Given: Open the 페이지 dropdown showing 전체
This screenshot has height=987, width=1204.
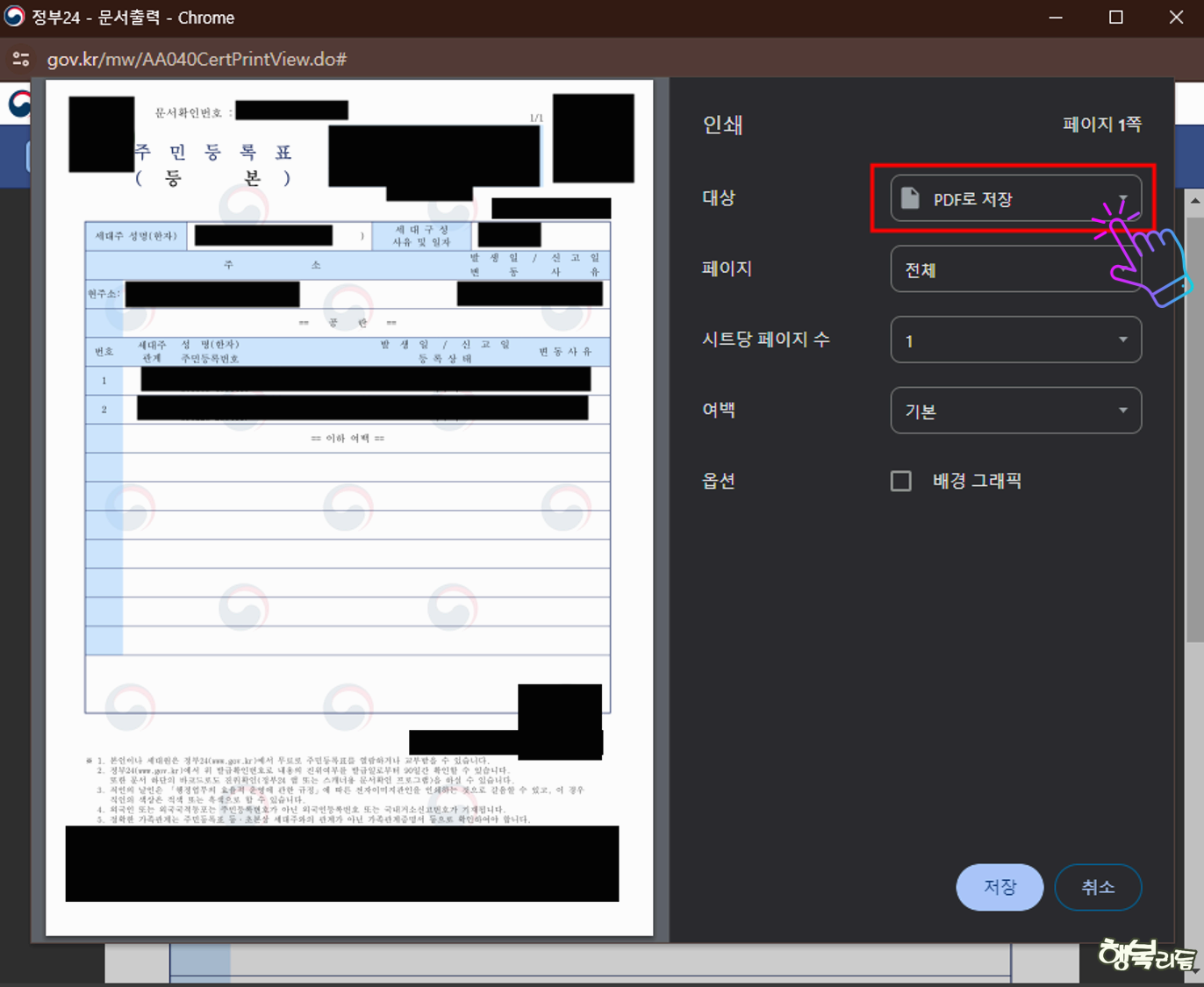Looking at the screenshot, I should point(1015,269).
